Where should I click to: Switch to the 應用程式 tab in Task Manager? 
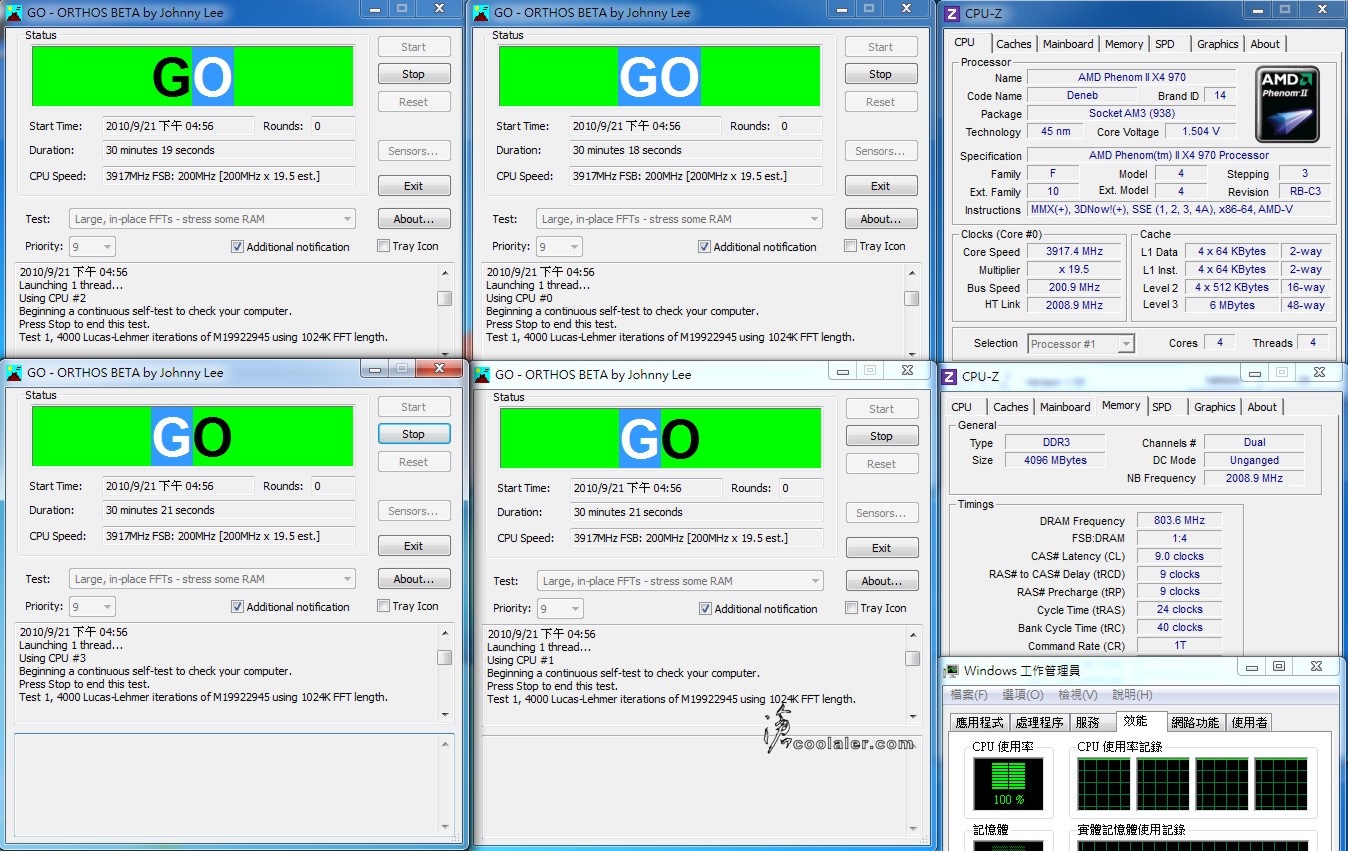[x=980, y=722]
